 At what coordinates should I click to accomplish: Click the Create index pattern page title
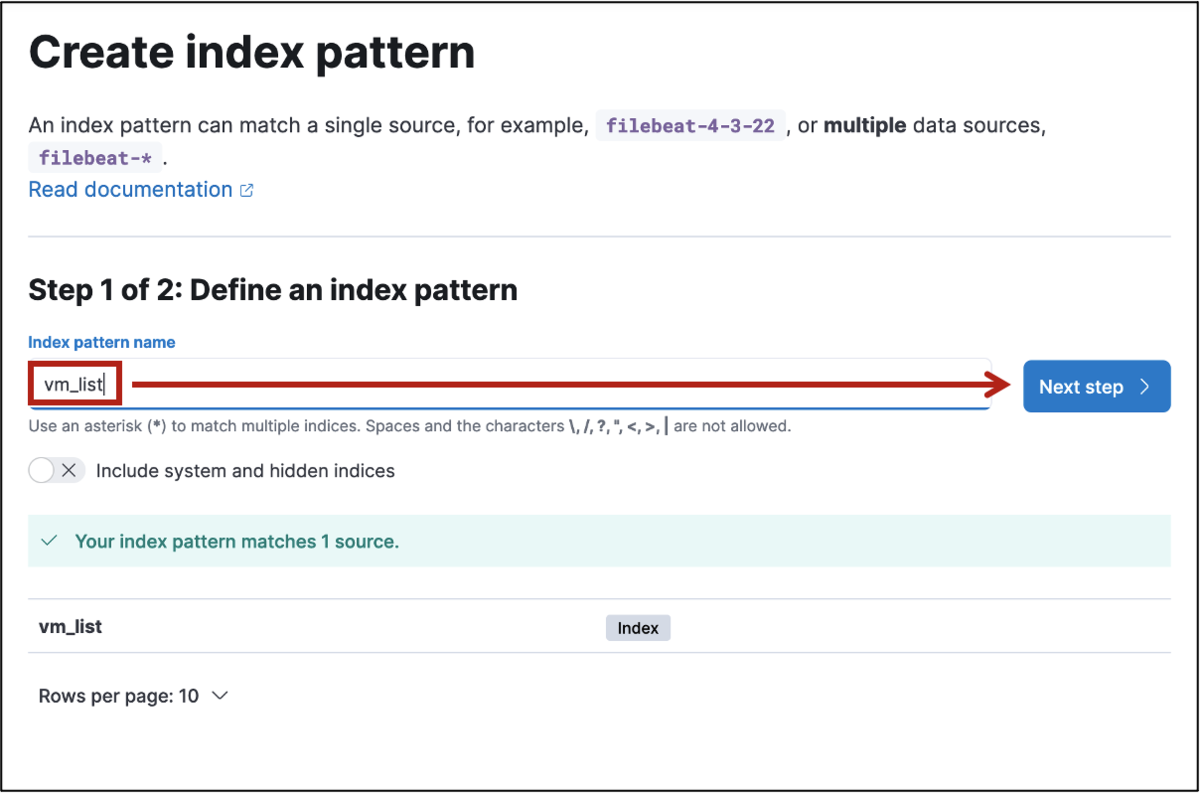pyautogui.click(x=251, y=52)
